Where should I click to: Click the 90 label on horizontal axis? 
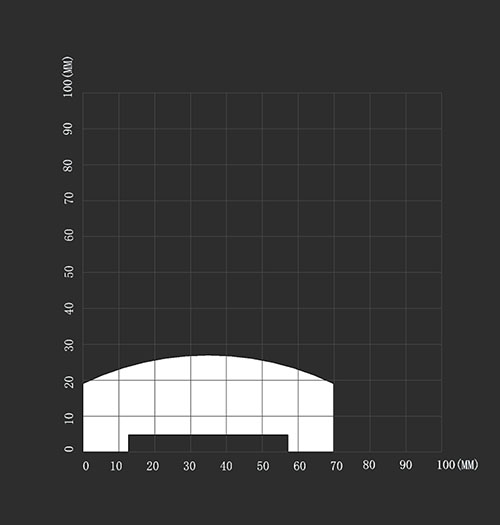(406, 465)
